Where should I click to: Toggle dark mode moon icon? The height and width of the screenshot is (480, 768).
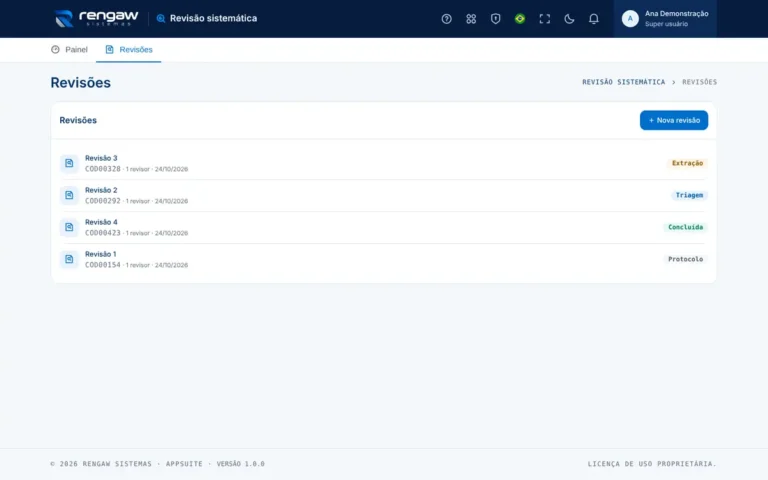[569, 19]
